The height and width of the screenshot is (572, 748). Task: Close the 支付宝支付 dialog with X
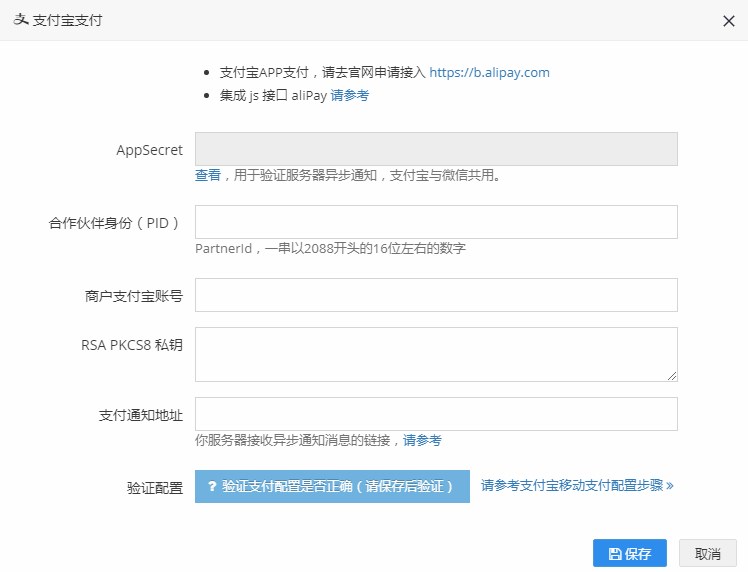[x=728, y=21]
